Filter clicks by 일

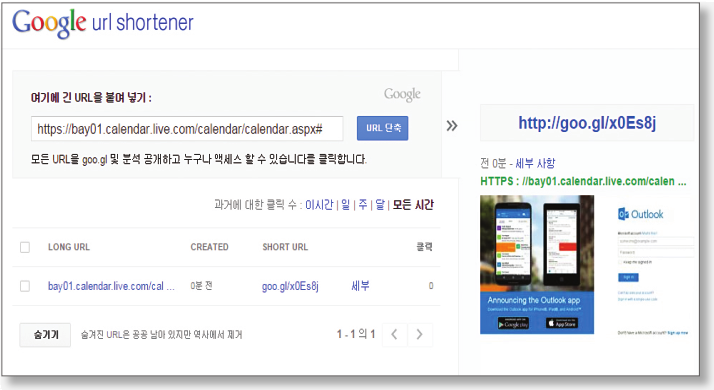(x=346, y=205)
